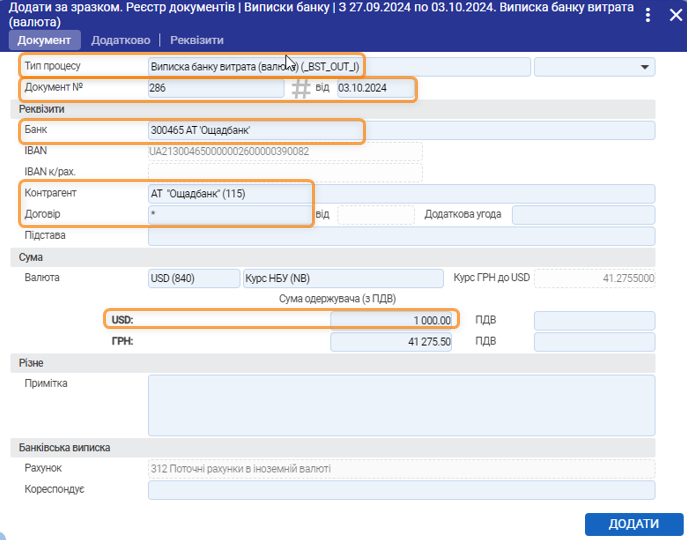Select the Документ tab
Screen dimensions: 687x540
pyautogui.click(x=44, y=40)
